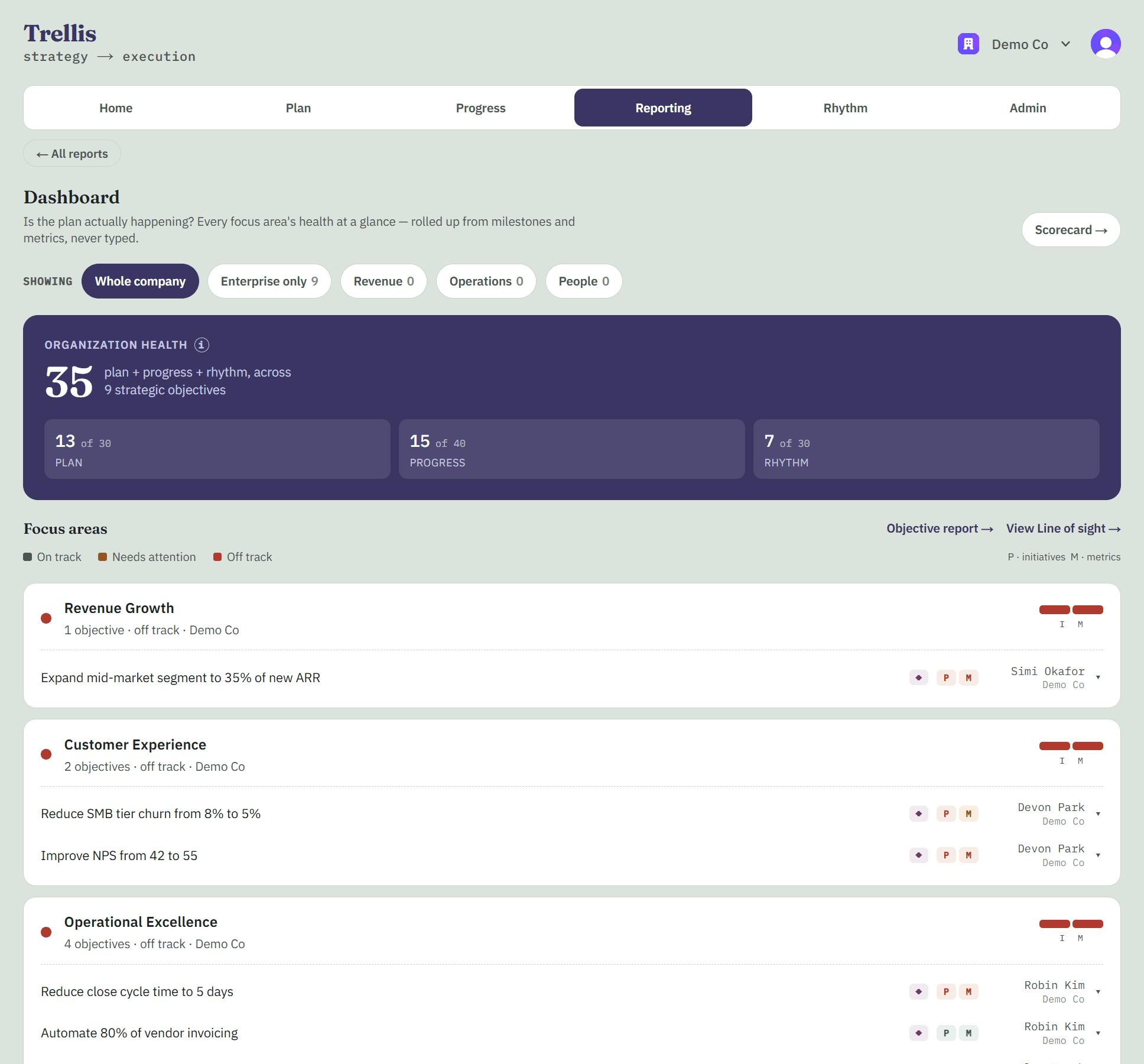Expand owner dropdown for Reduce SMB tier churn
Screen dimensions: 1144x1064
(x=1098, y=814)
